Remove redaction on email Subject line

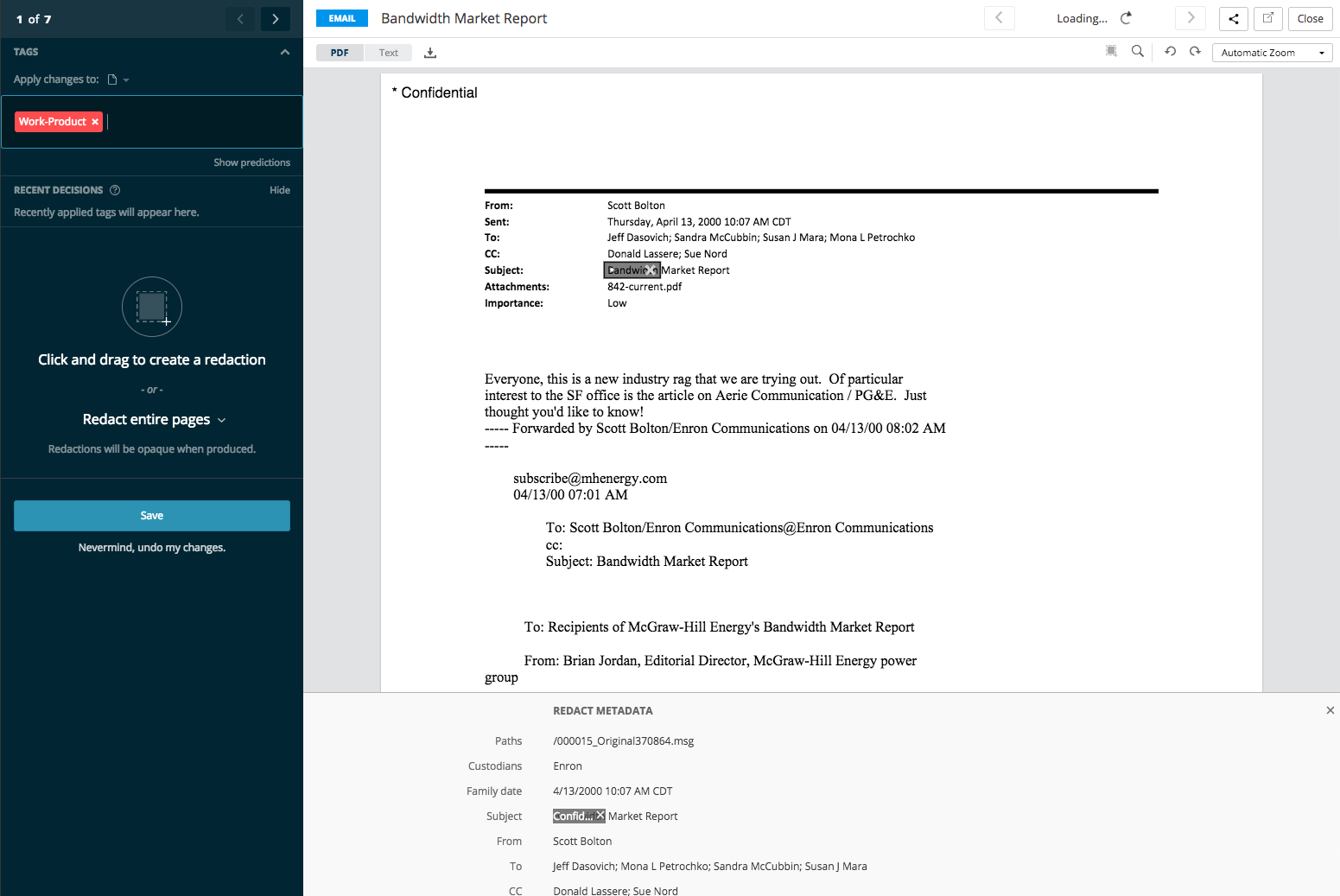point(651,270)
